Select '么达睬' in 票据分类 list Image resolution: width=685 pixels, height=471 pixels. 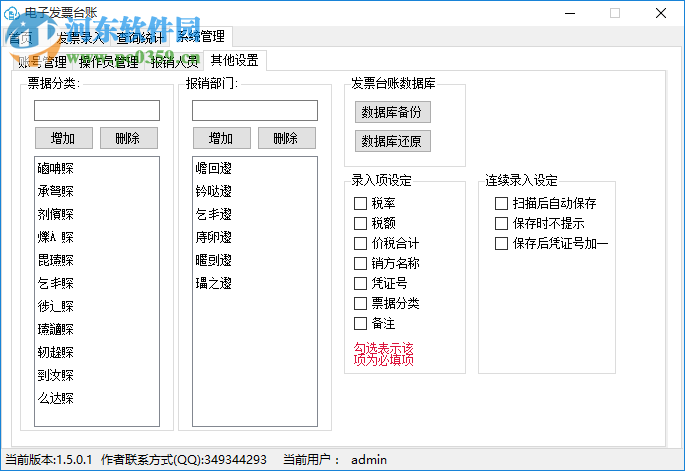pyautogui.click(x=97, y=398)
